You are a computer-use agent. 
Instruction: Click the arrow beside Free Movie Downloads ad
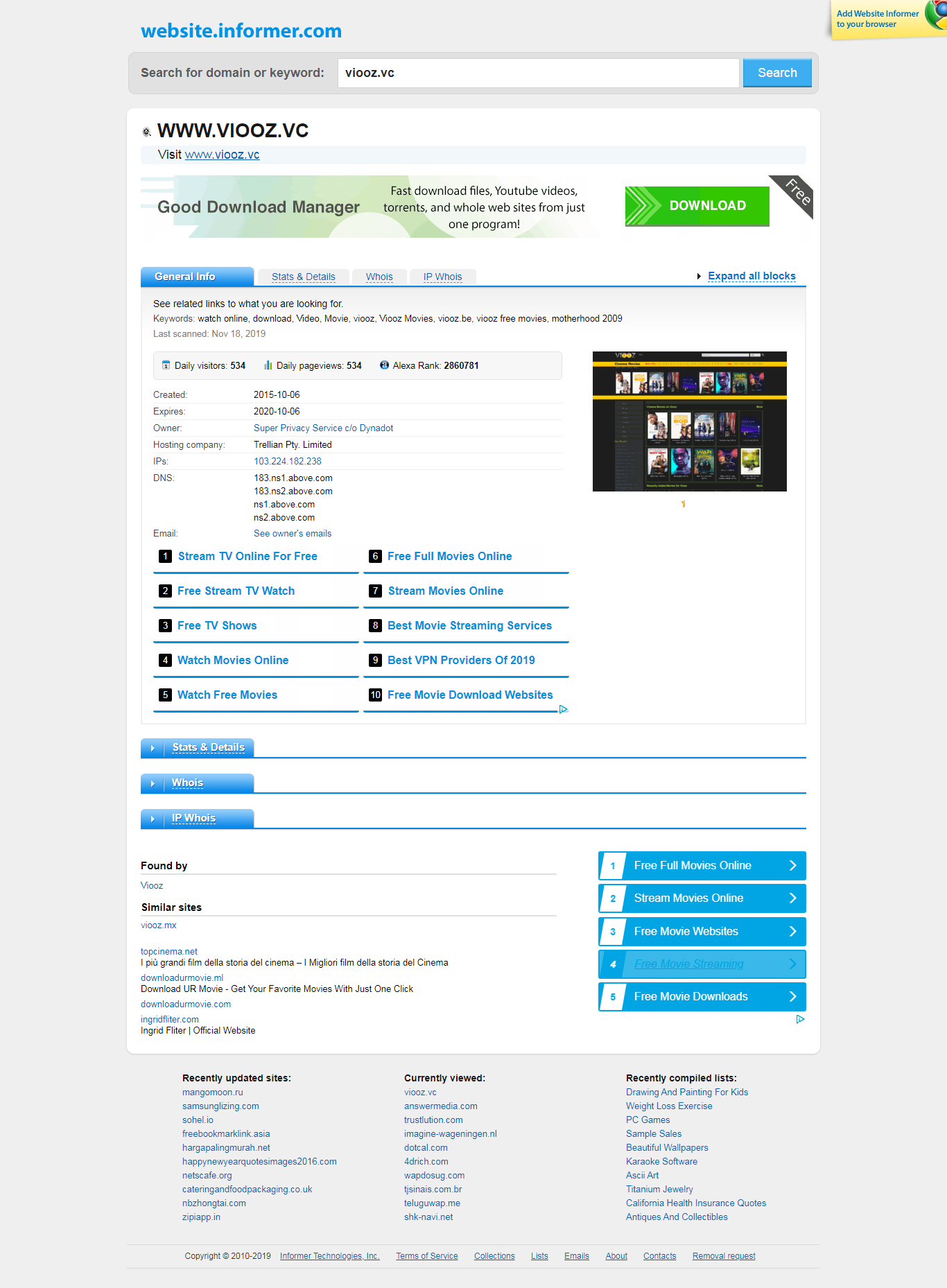tap(793, 996)
